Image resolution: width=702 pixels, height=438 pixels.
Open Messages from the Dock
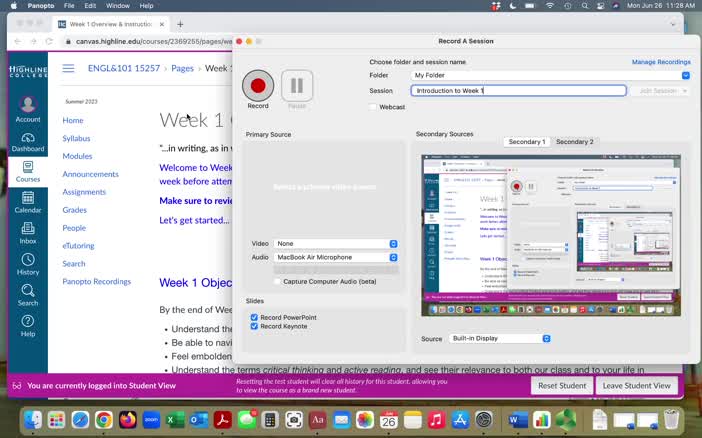tap(246, 420)
